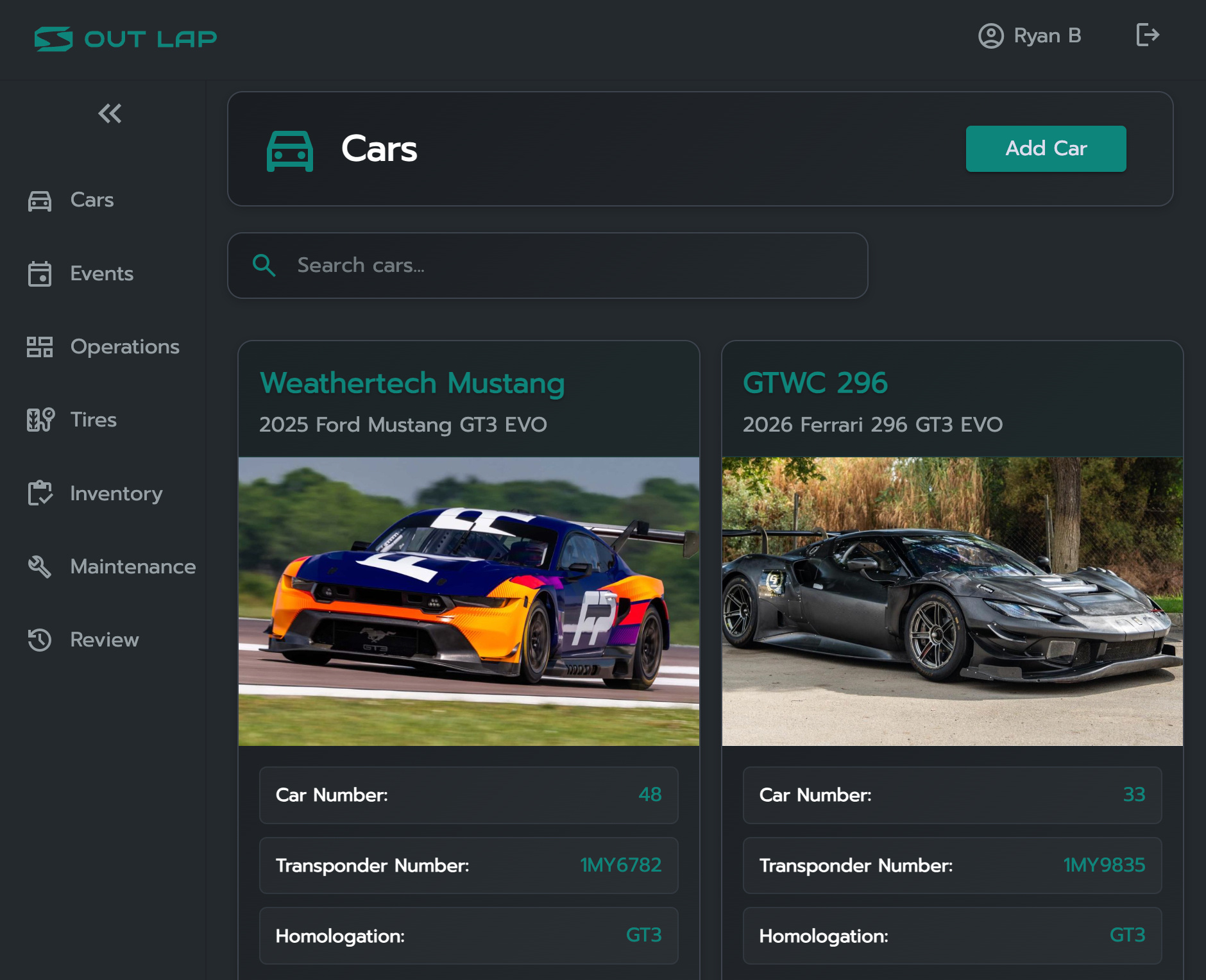This screenshot has width=1206, height=980.
Task: Click the Maintenance wrench icon
Action: click(x=40, y=566)
